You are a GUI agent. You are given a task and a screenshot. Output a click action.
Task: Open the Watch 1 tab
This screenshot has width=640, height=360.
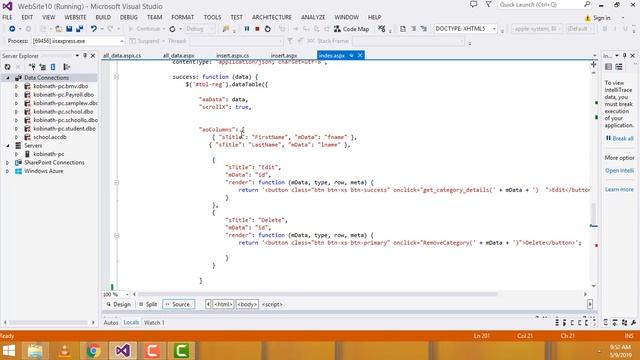[x=154, y=322]
